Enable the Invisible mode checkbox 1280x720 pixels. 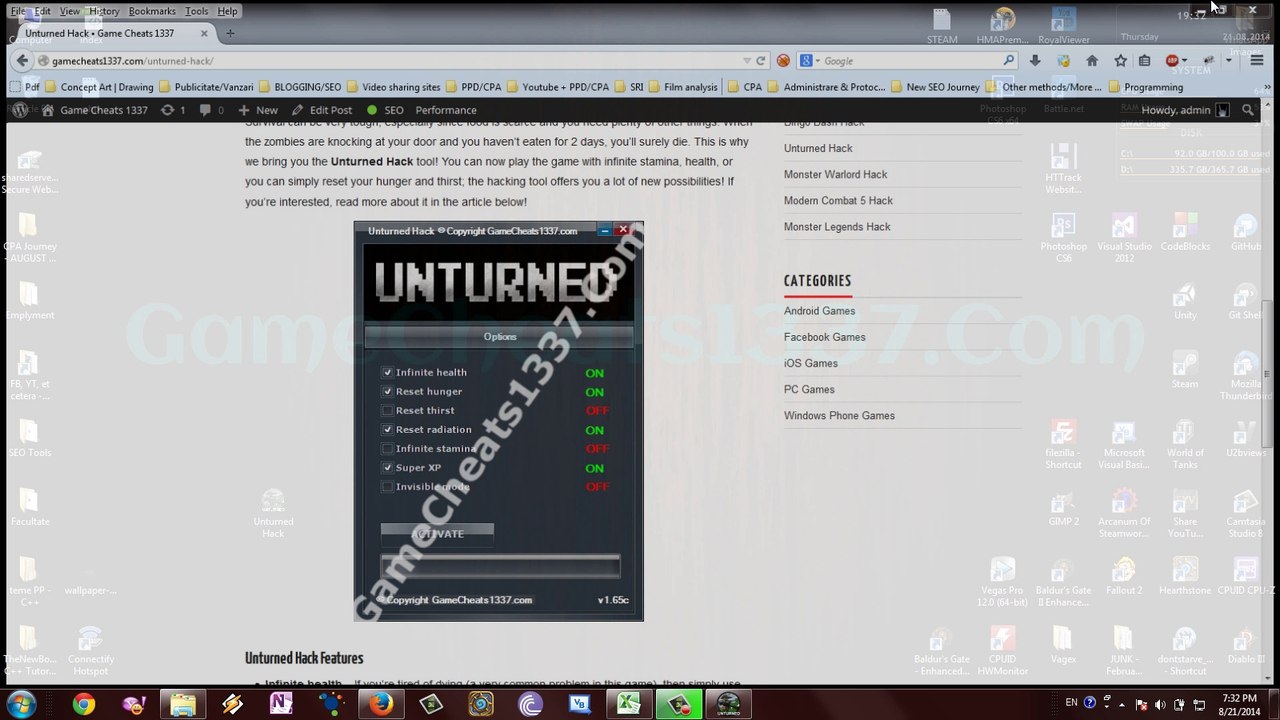(387, 486)
